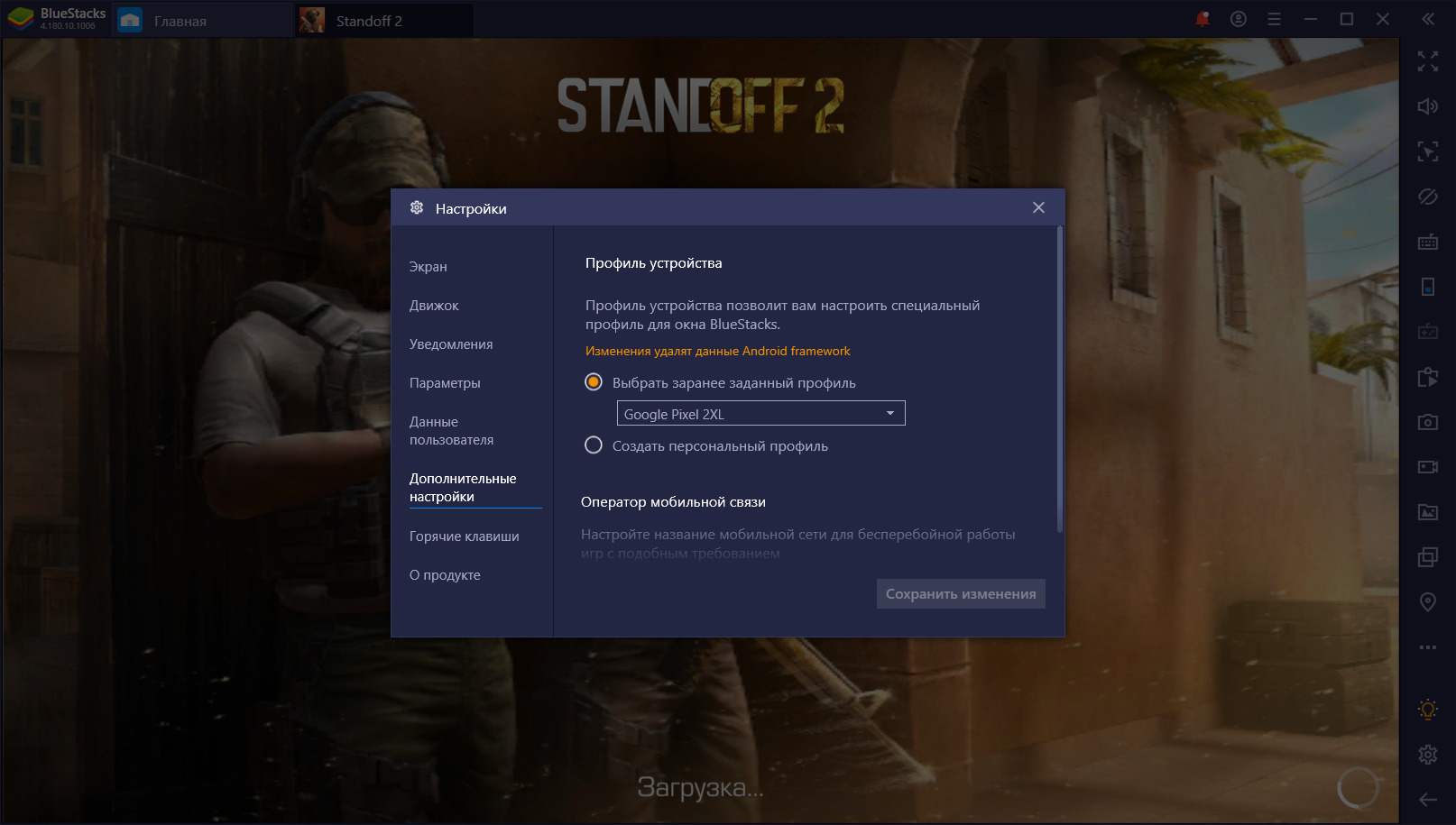Click the 'Изменения удалят данные Android framework' warning

[718, 351]
